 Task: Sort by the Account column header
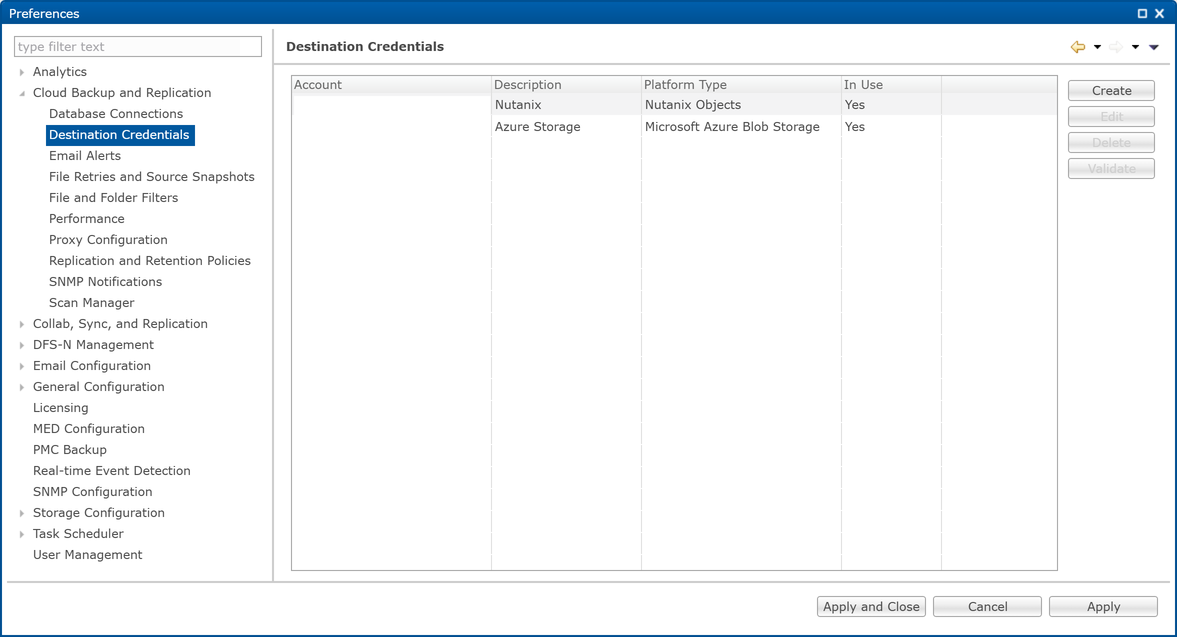tap(391, 85)
